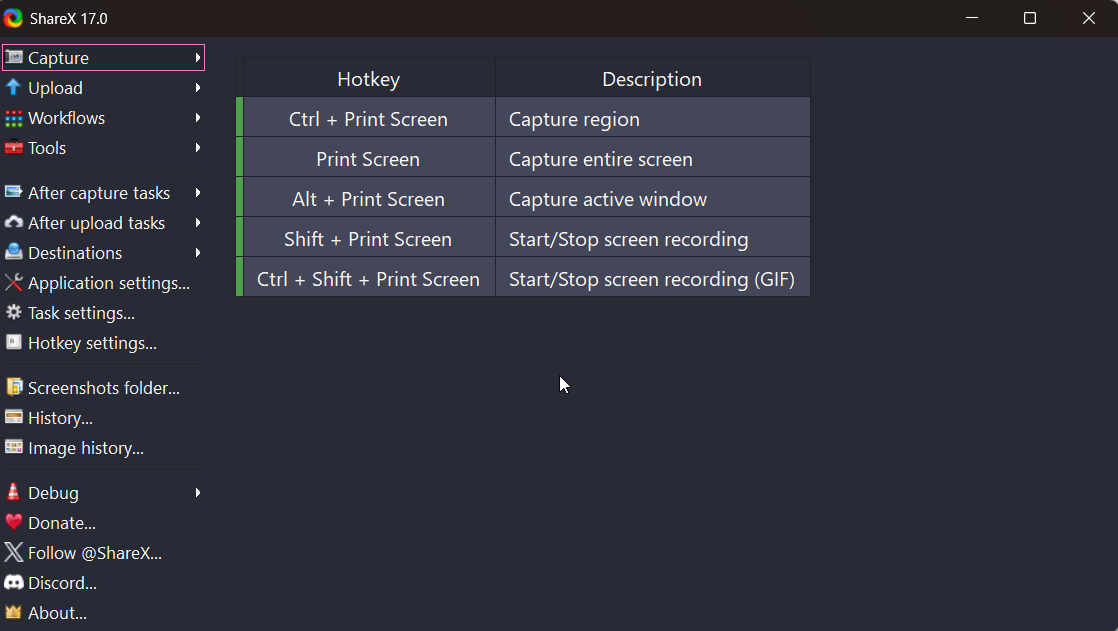Expand the Capture submenu arrow
Screen dimensions: 1118x631
point(198,58)
